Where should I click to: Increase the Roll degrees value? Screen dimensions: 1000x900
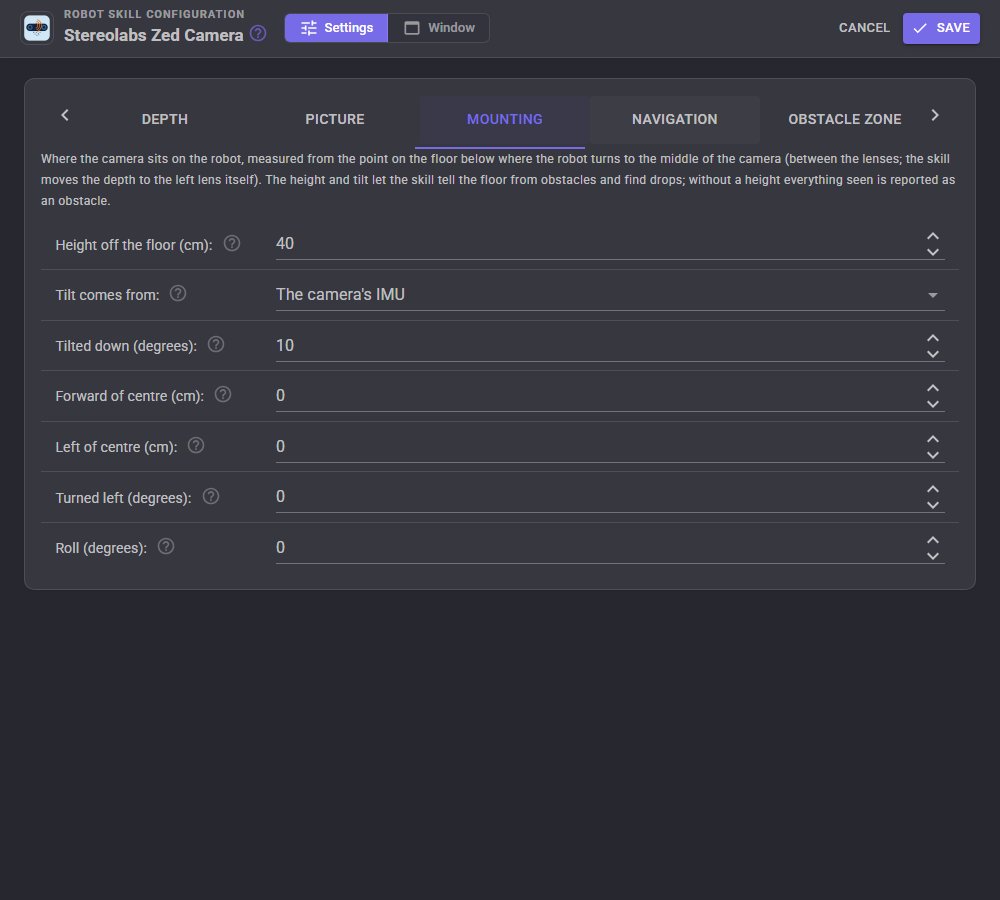(x=932, y=540)
